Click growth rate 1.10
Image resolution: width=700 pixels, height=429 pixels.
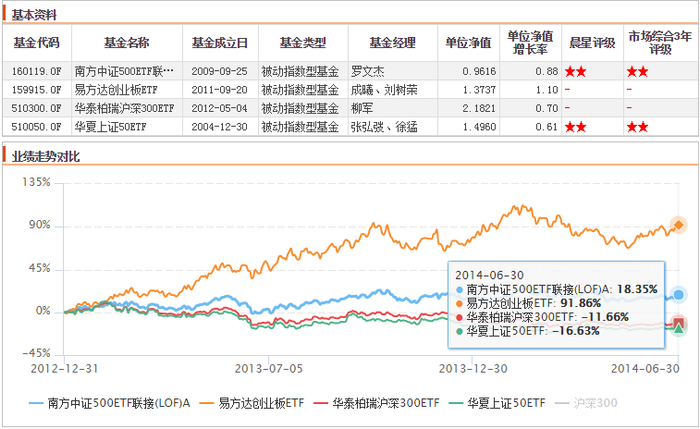click(x=547, y=90)
